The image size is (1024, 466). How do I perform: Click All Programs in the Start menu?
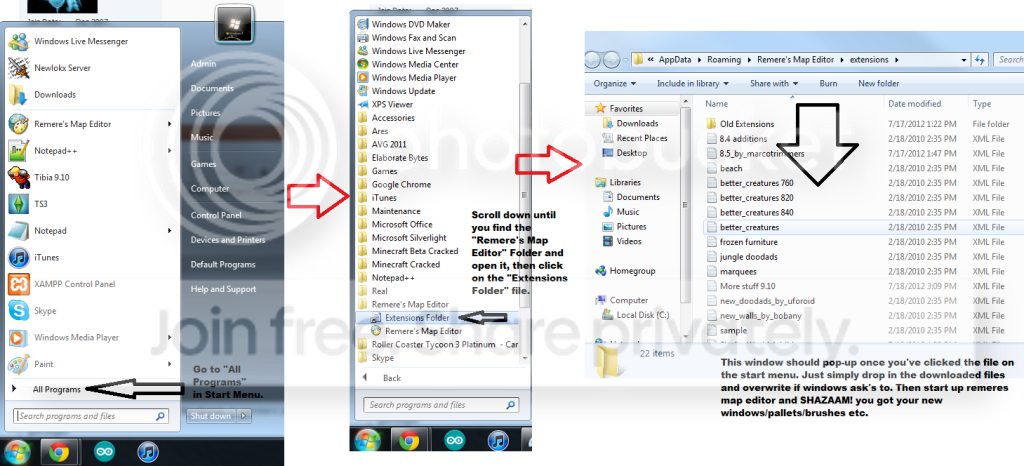57,390
